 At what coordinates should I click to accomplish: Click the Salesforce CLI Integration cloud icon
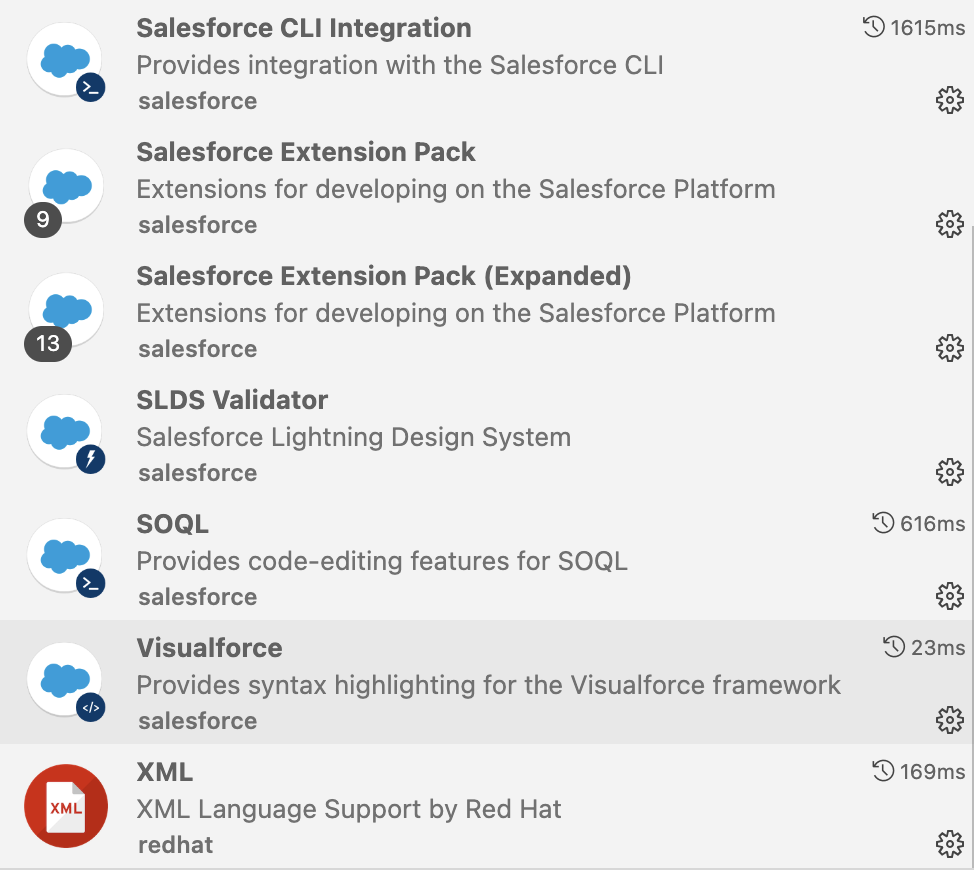64,58
